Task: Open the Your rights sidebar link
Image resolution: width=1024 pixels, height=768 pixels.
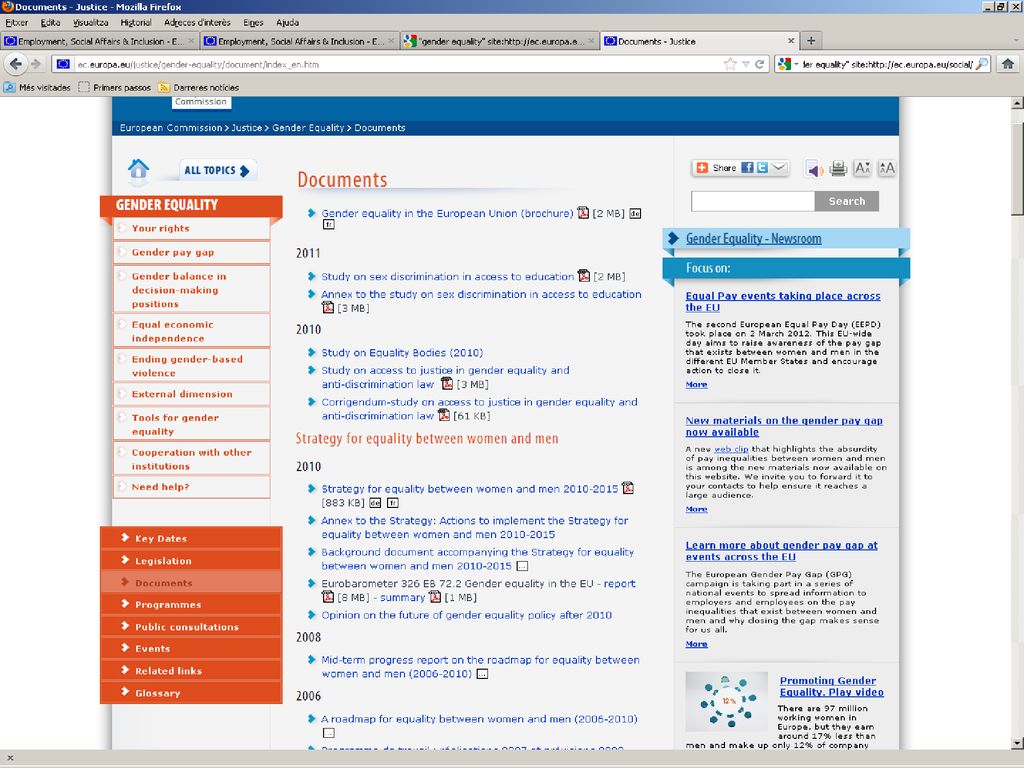Action: pyautogui.click(x=161, y=228)
